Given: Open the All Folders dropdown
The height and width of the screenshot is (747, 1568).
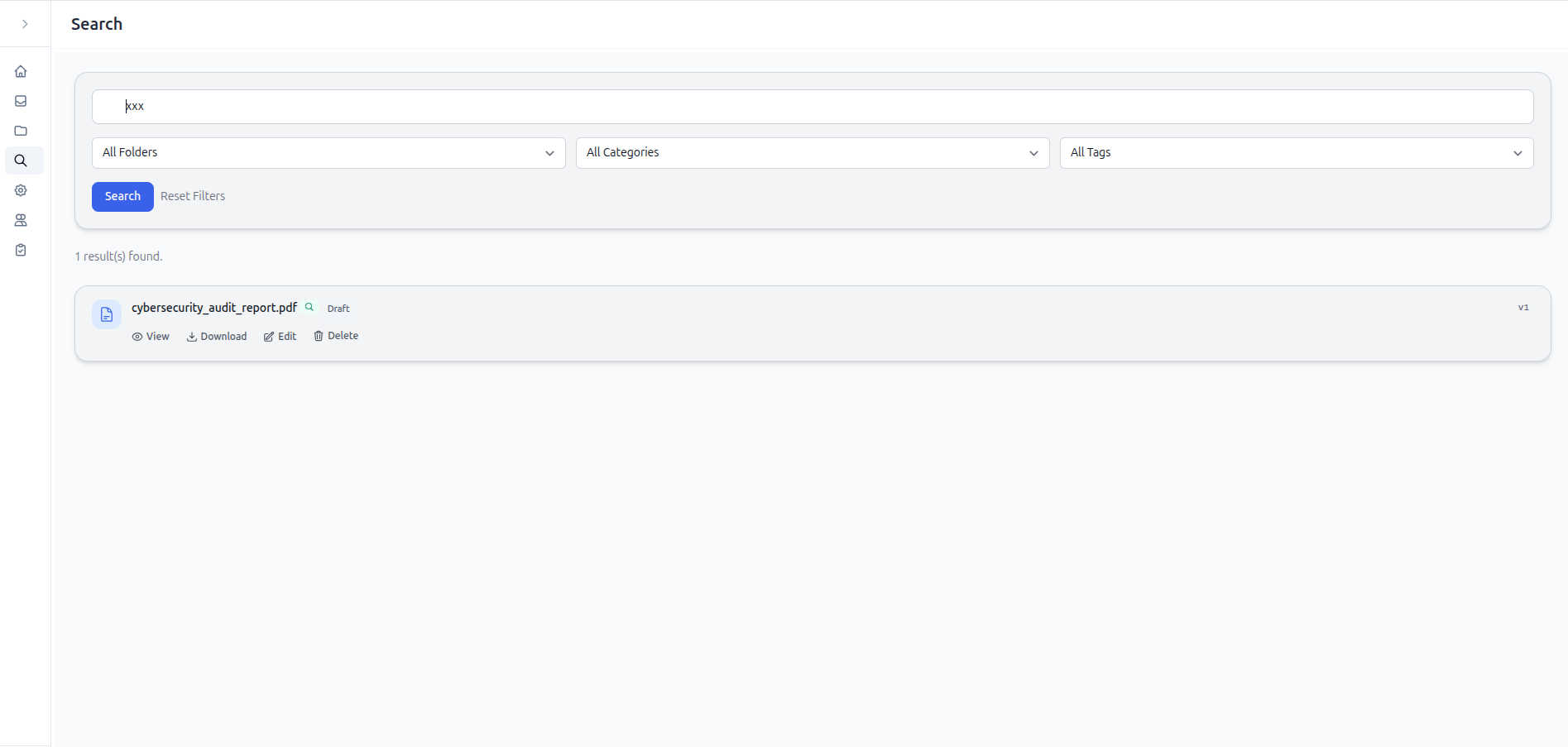Looking at the screenshot, I should (328, 153).
